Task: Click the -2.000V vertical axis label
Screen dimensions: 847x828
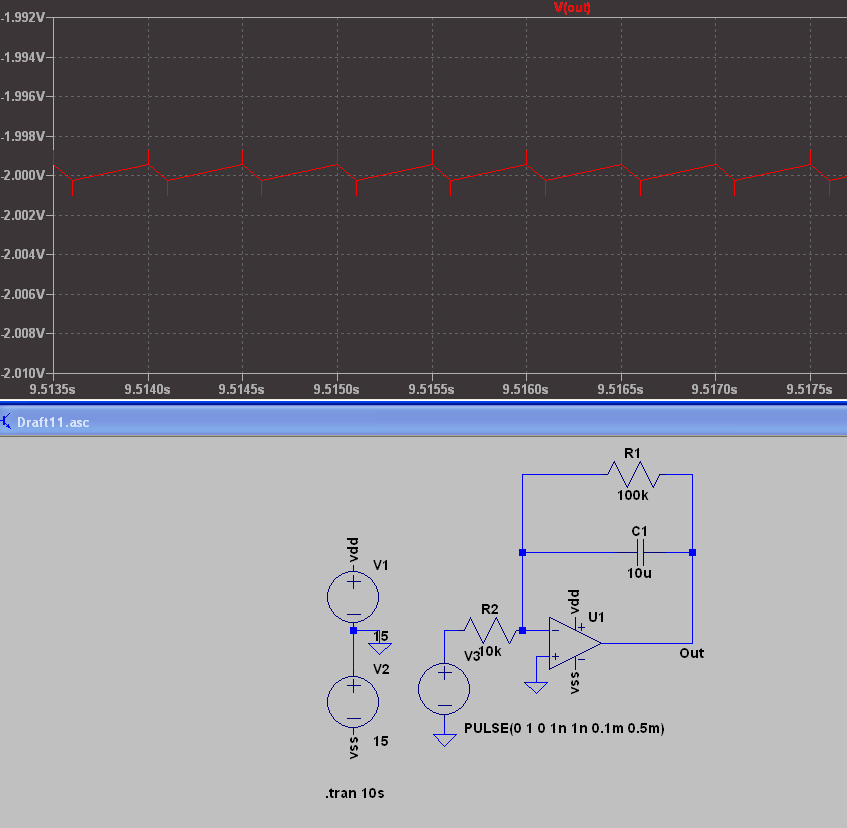Action: 23,176
